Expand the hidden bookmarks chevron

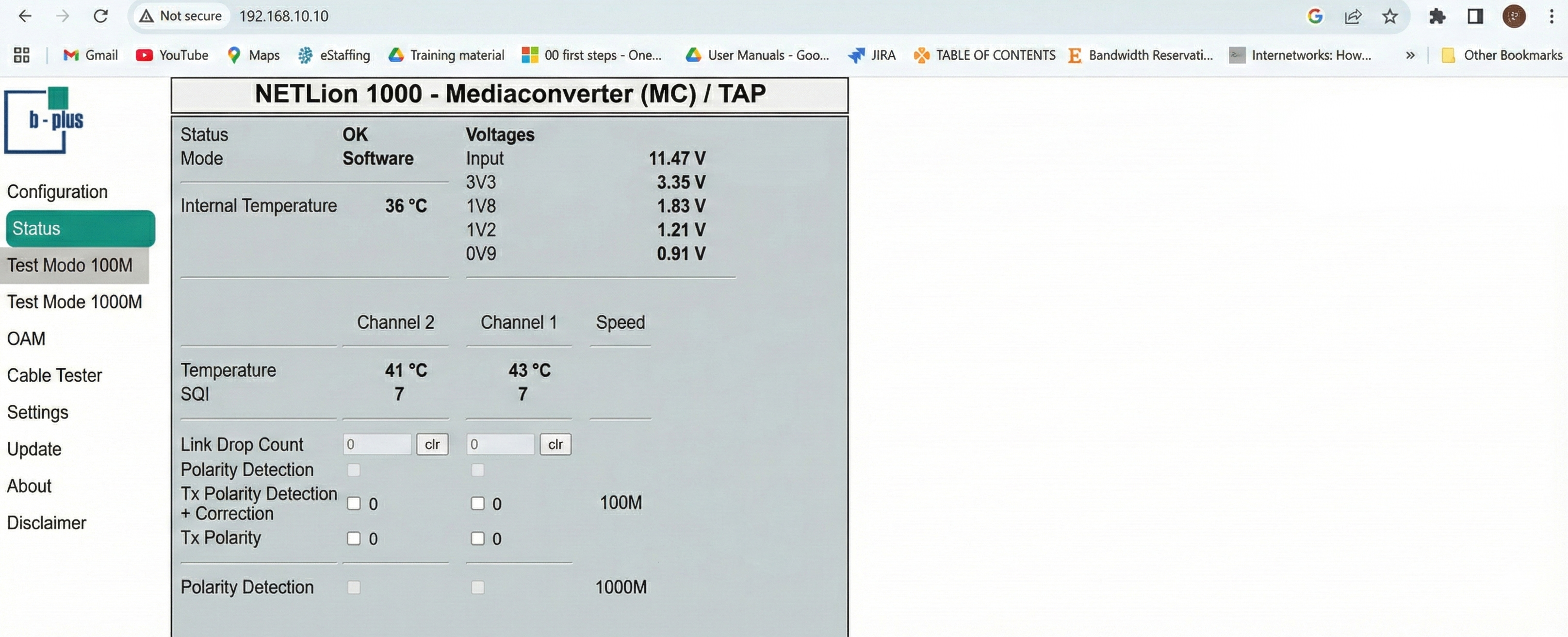click(1410, 55)
